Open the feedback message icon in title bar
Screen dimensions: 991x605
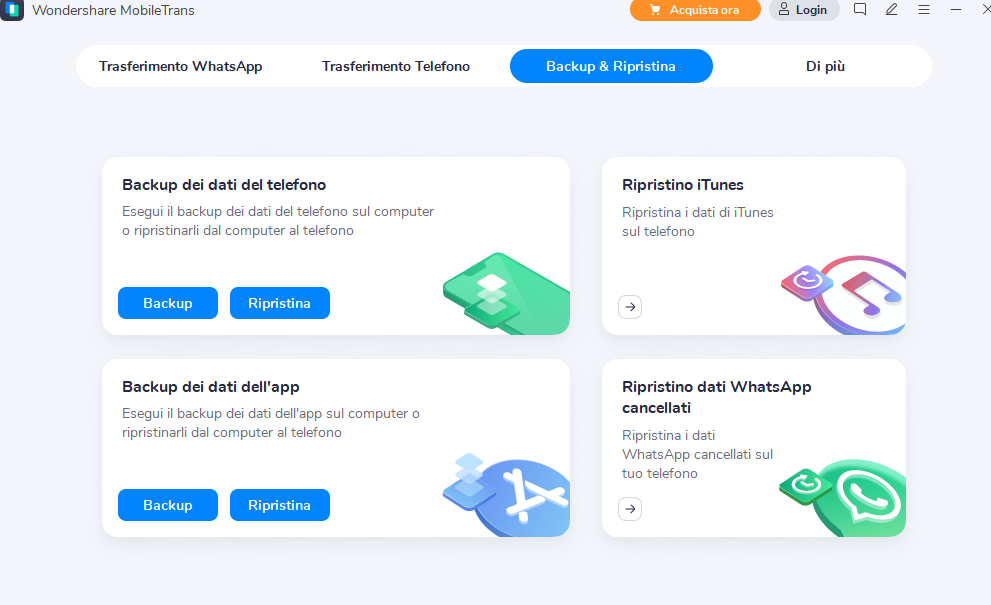coord(860,10)
